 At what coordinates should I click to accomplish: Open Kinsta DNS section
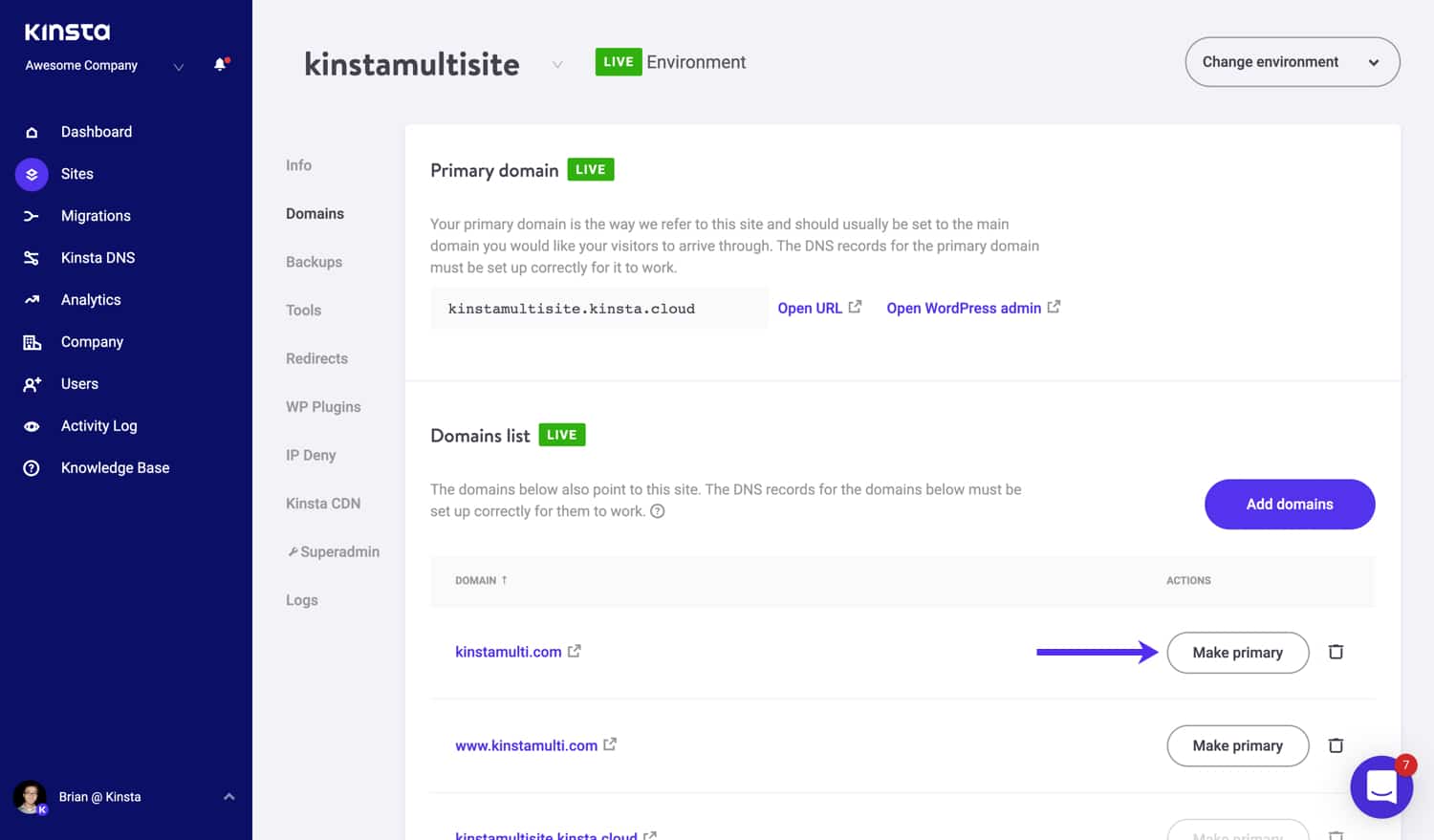(98, 258)
